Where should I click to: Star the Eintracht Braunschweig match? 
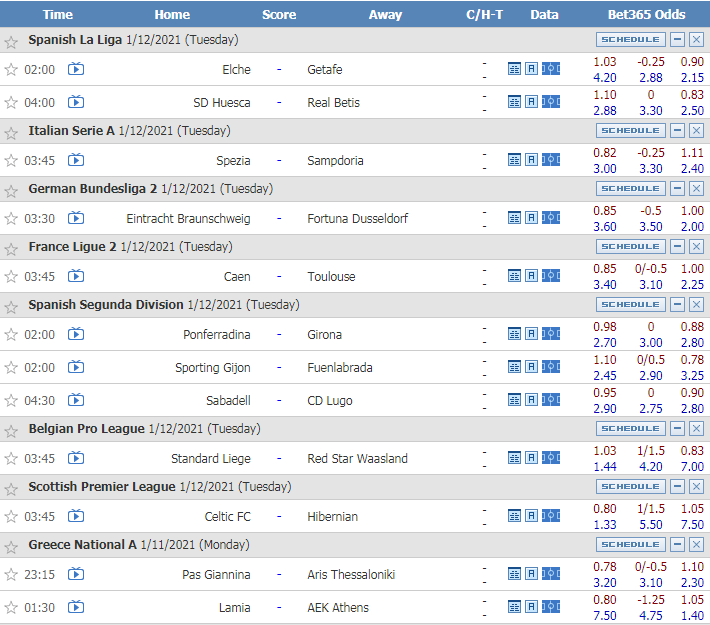(11, 218)
